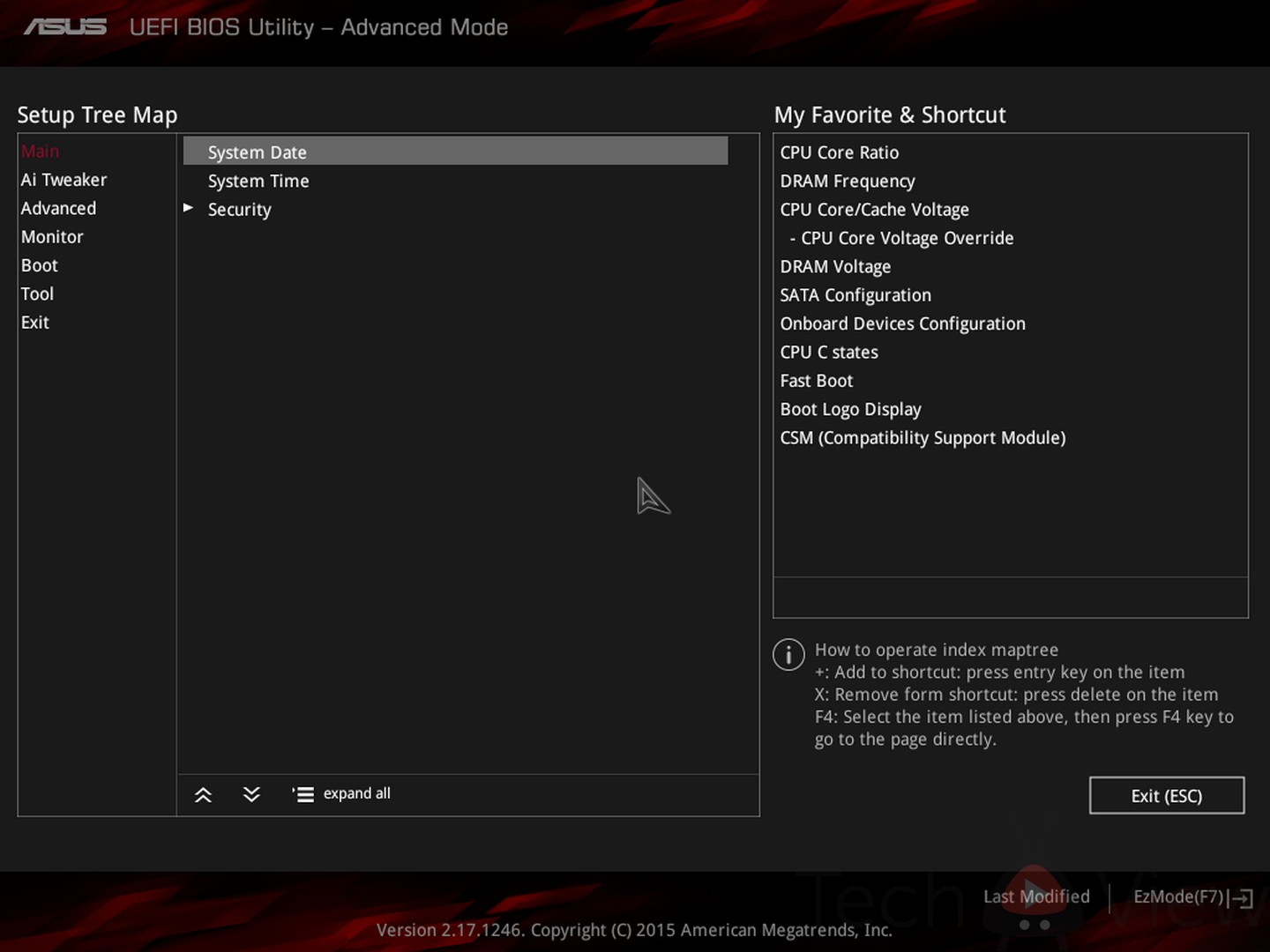
Task: Open the Tool section
Action: 37,294
